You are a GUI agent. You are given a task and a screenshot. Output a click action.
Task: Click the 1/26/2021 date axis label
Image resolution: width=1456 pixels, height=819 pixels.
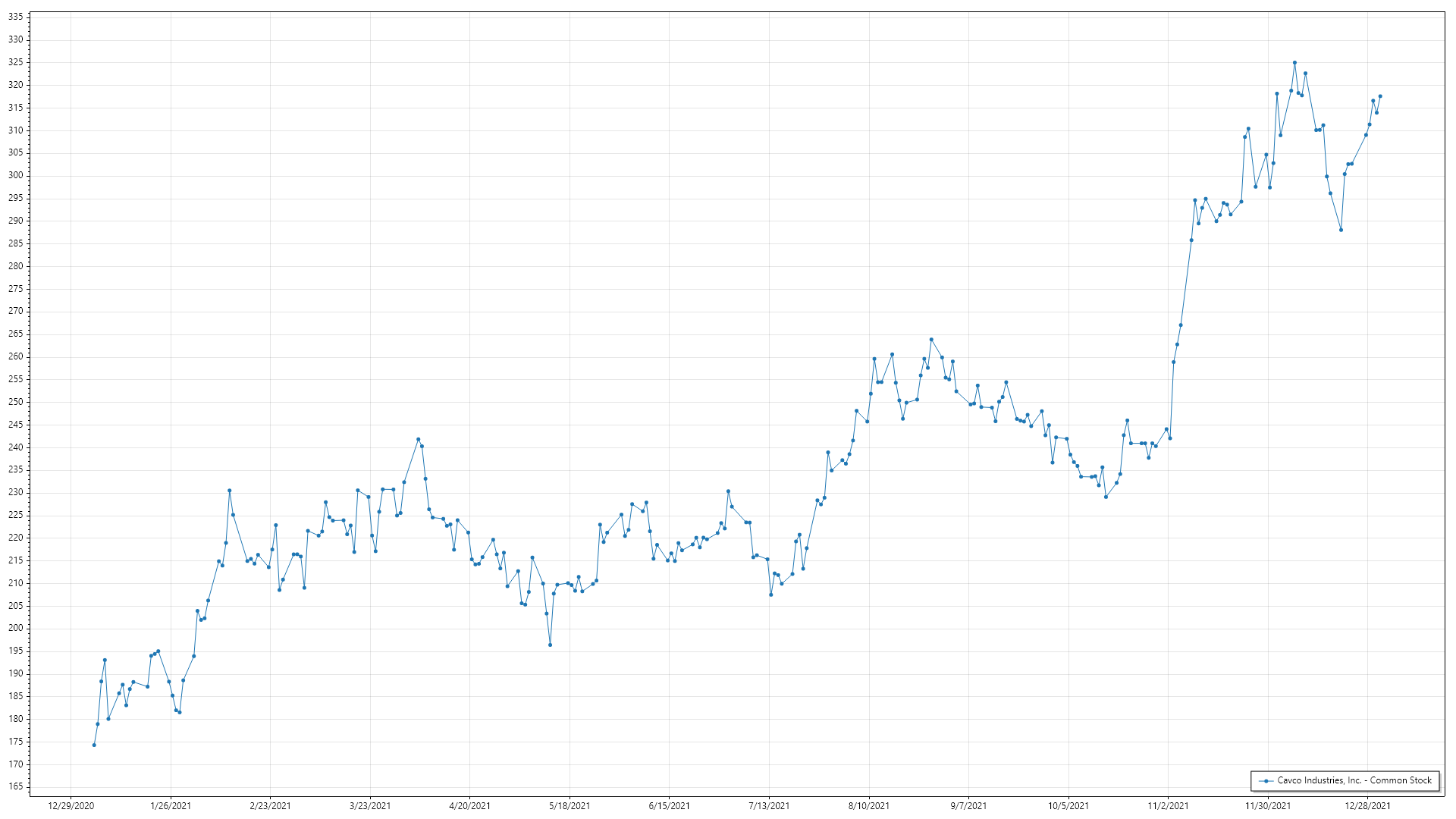171,805
